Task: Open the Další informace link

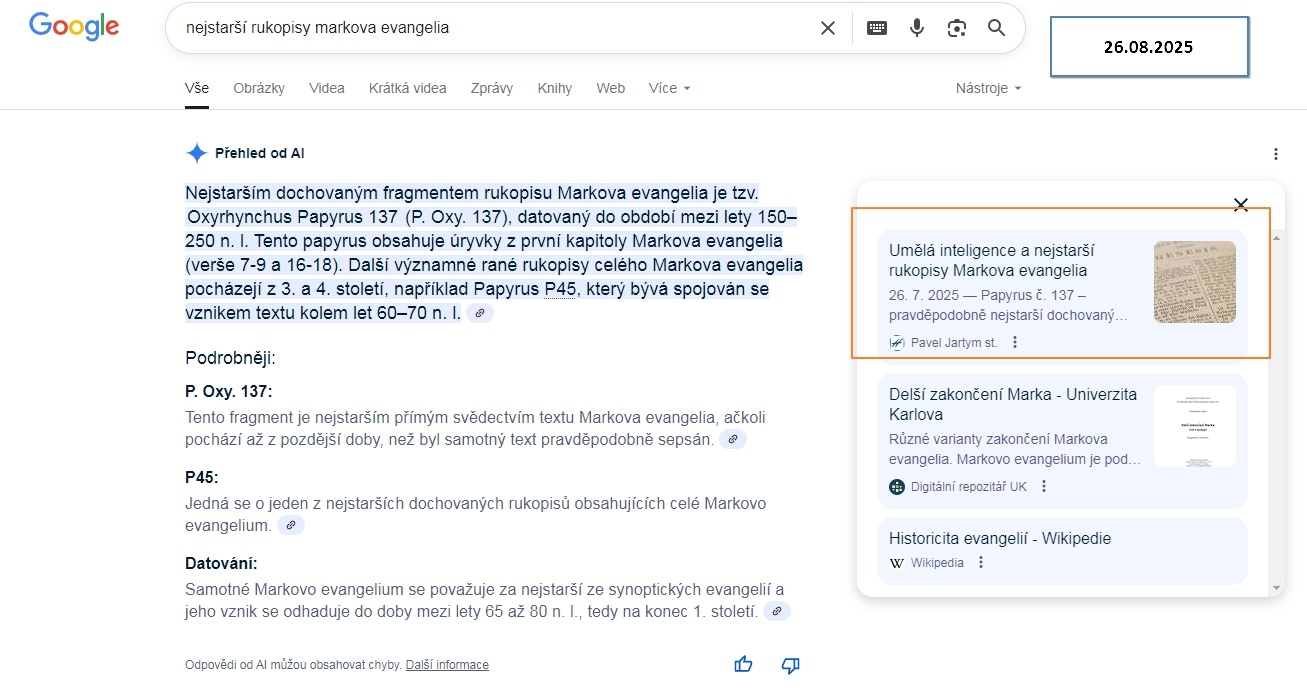Action: tap(446, 663)
